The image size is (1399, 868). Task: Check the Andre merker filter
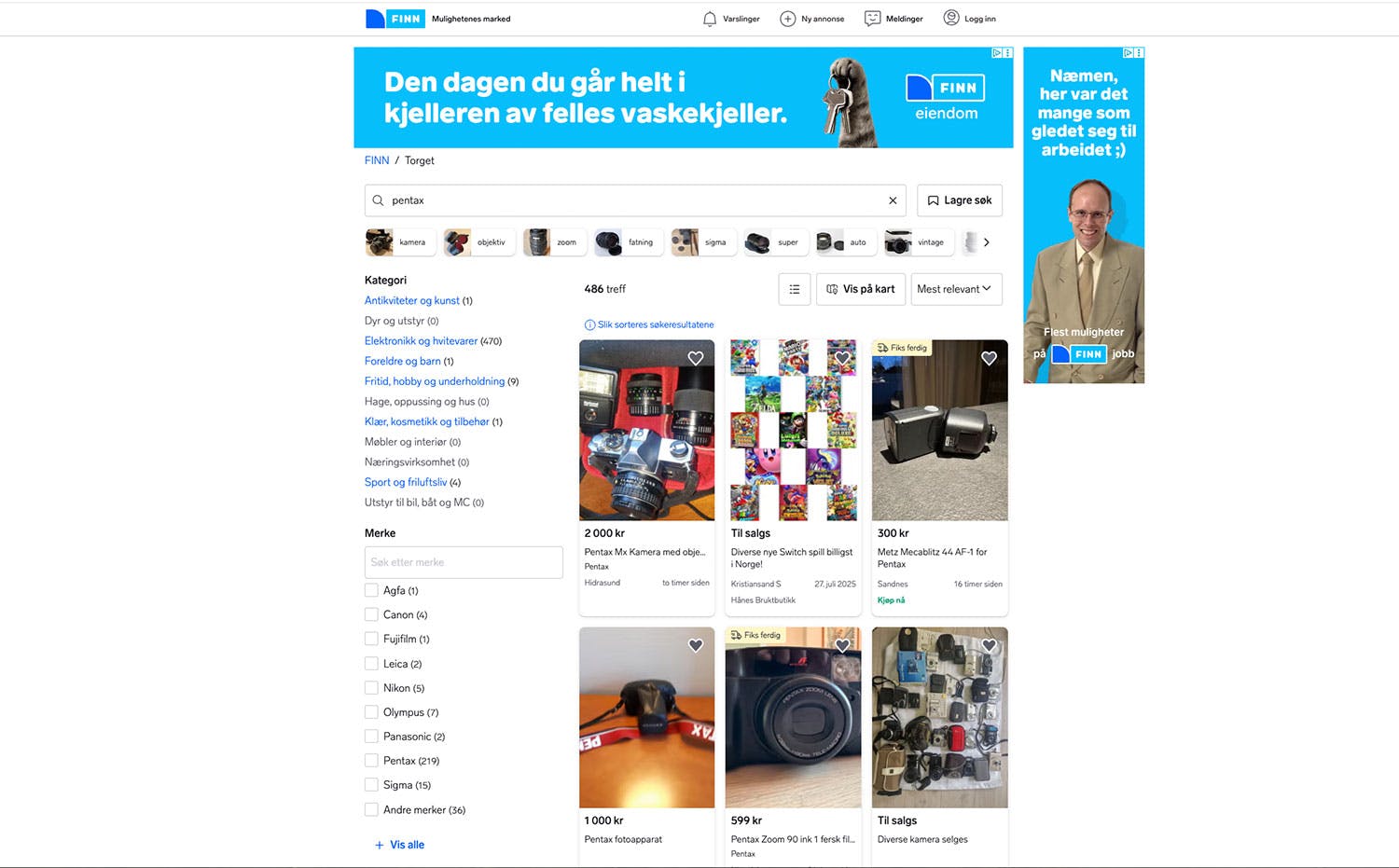(371, 810)
